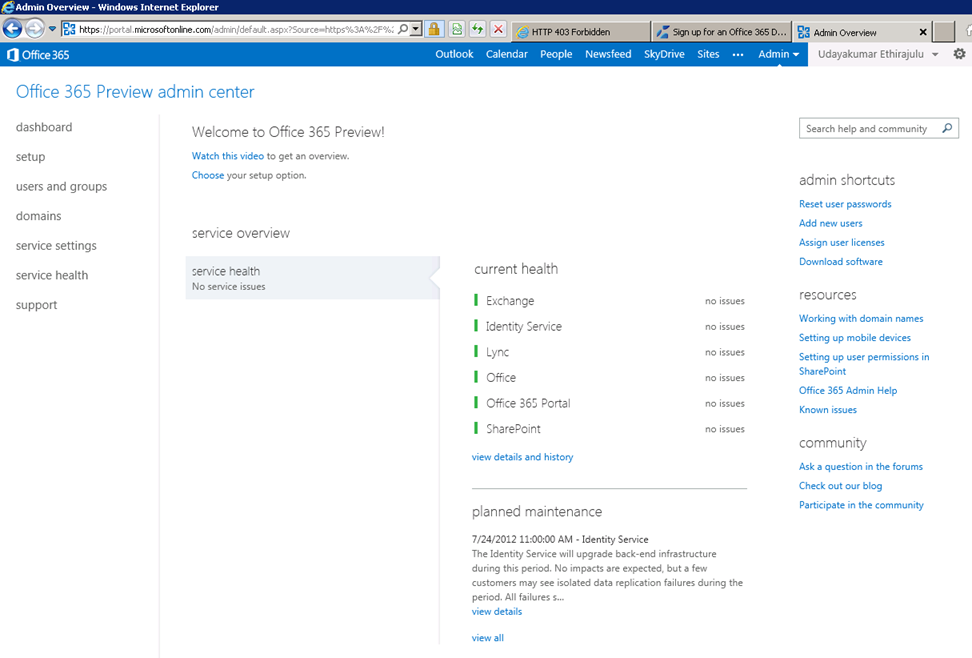Click the Office 365 logo

(x=38, y=55)
